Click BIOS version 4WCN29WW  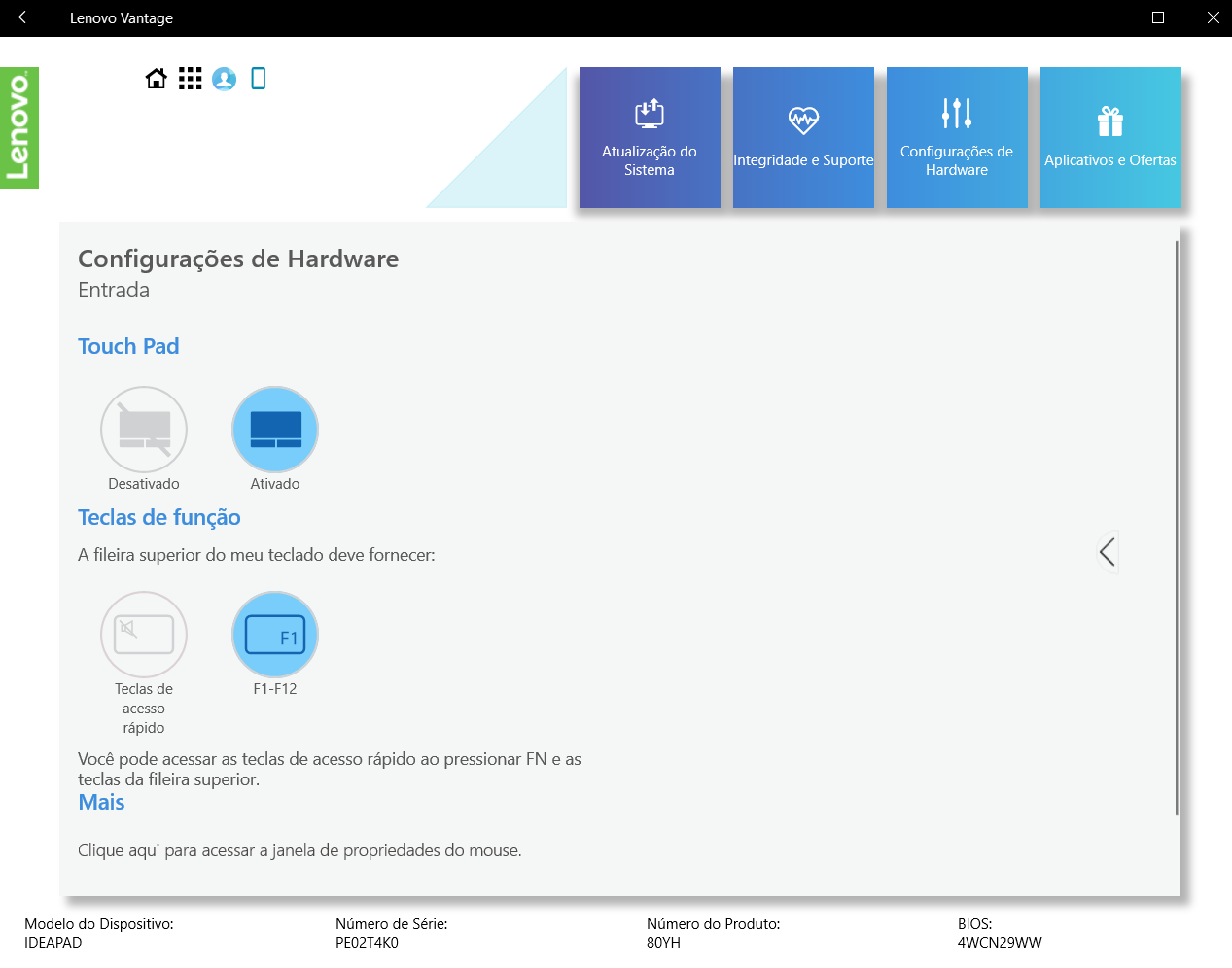[1000, 943]
